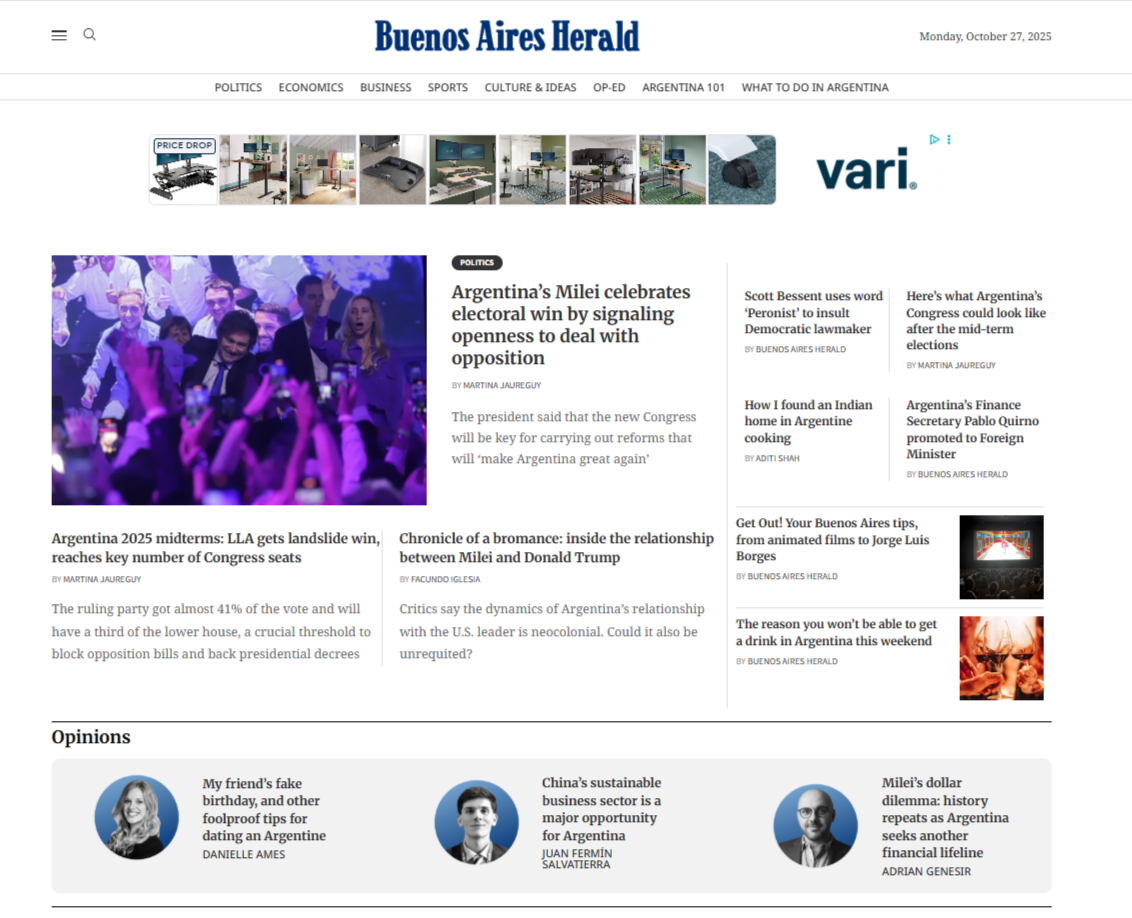This screenshot has height=918, width=1132.
Task: Click the wine glasses thumbnail
Action: pyautogui.click(x=1001, y=658)
